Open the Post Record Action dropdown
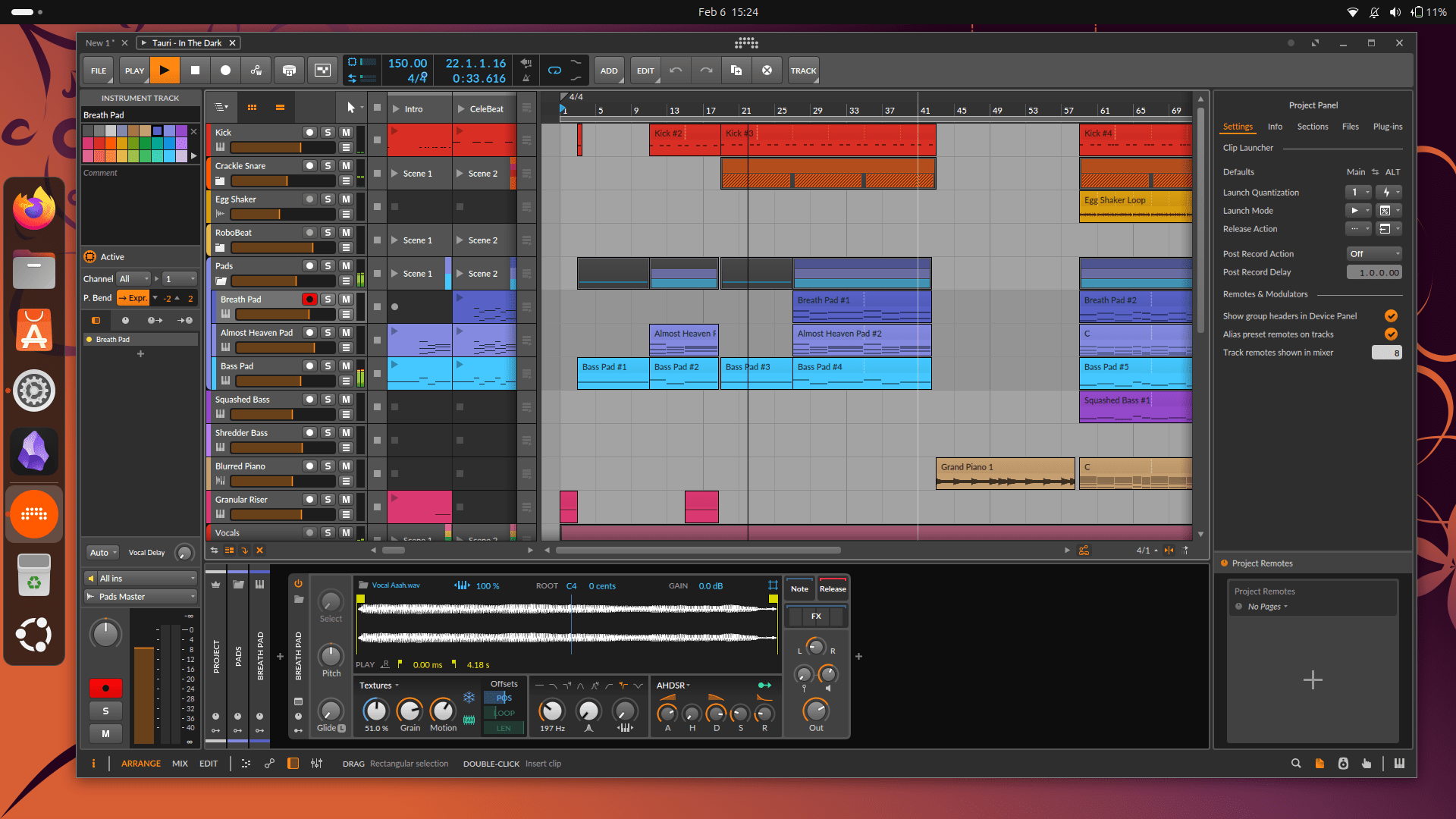This screenshot has height=819, width=1456. click(1374, 253)
